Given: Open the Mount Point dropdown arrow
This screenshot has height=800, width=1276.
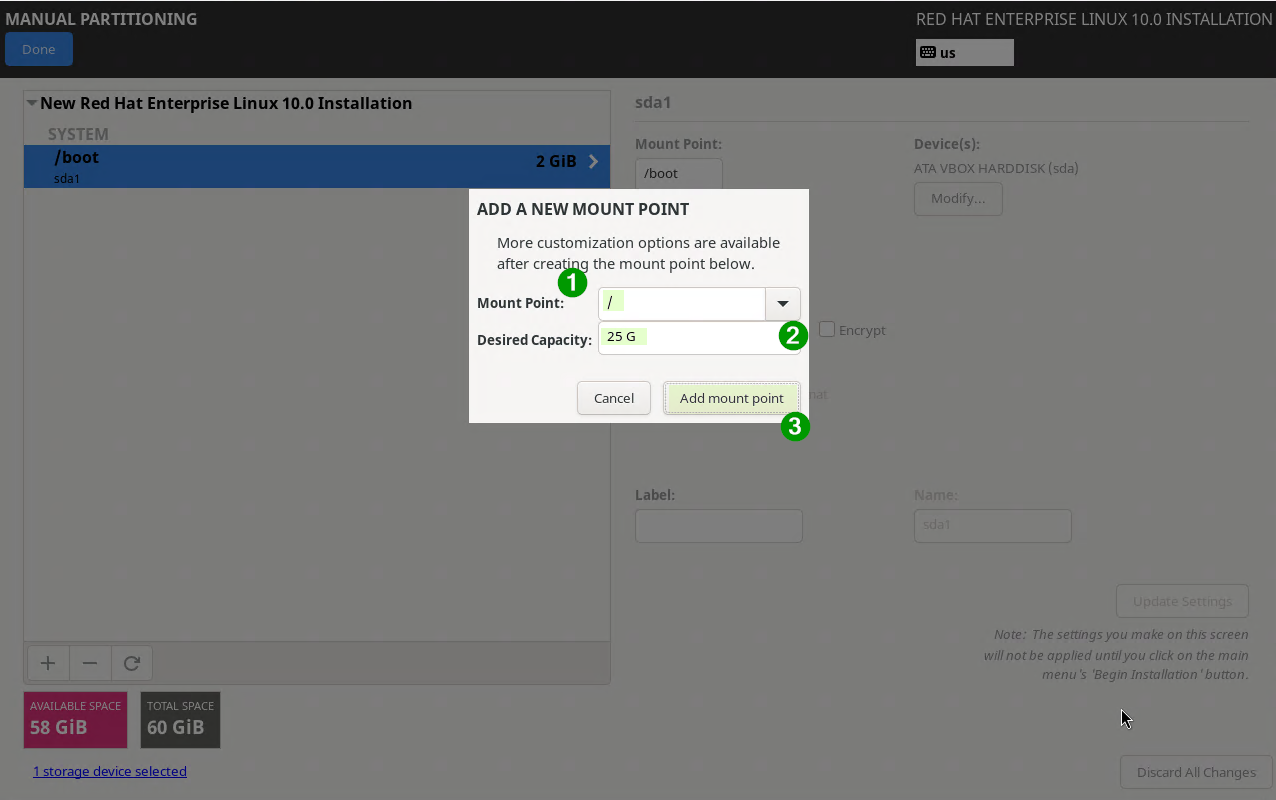Looking at the screenshot, I should click(783, 304).
